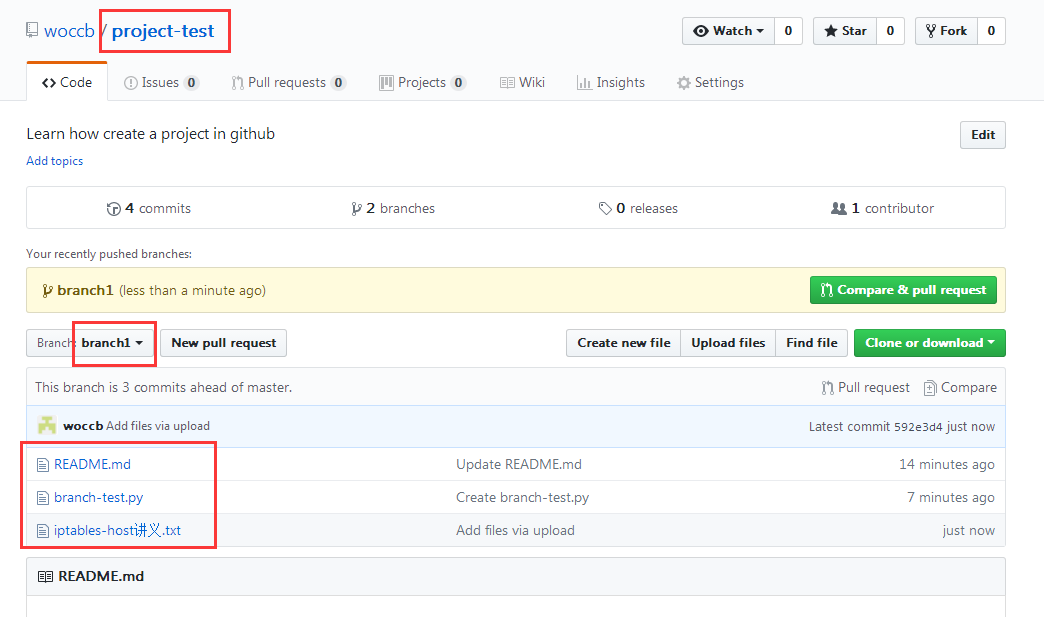The width and height of the screenshot is (1044, 617).
Task: Open the Projects tab
Action: pyautogui.click(x=422, y=83)
